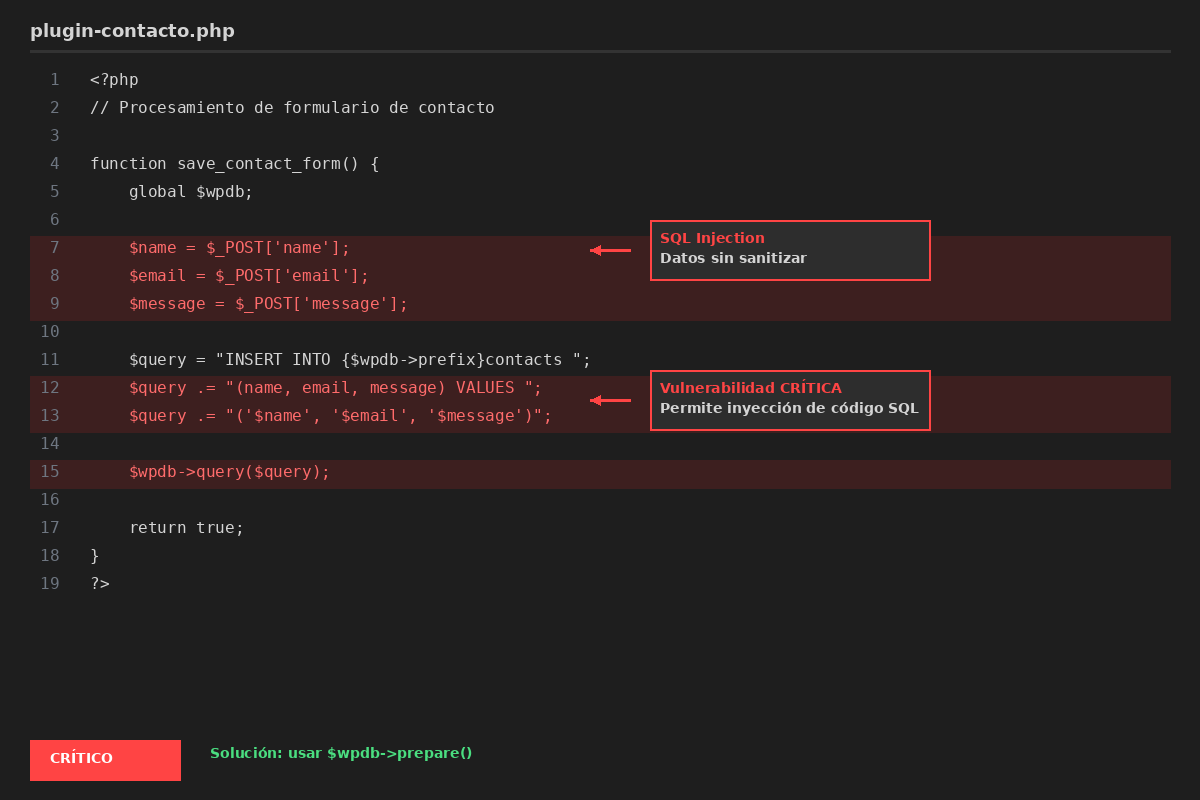The height and width of the screenshot is (800, 1200).
Task: Click the return true; statement
Action: (x=186, y=528)
